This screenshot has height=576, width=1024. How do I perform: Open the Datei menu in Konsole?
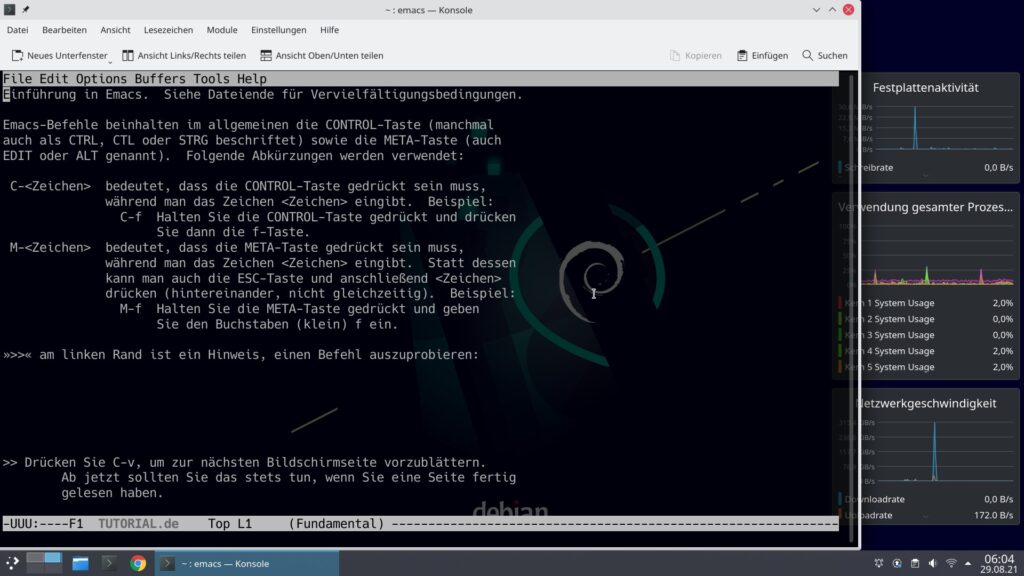18,30
